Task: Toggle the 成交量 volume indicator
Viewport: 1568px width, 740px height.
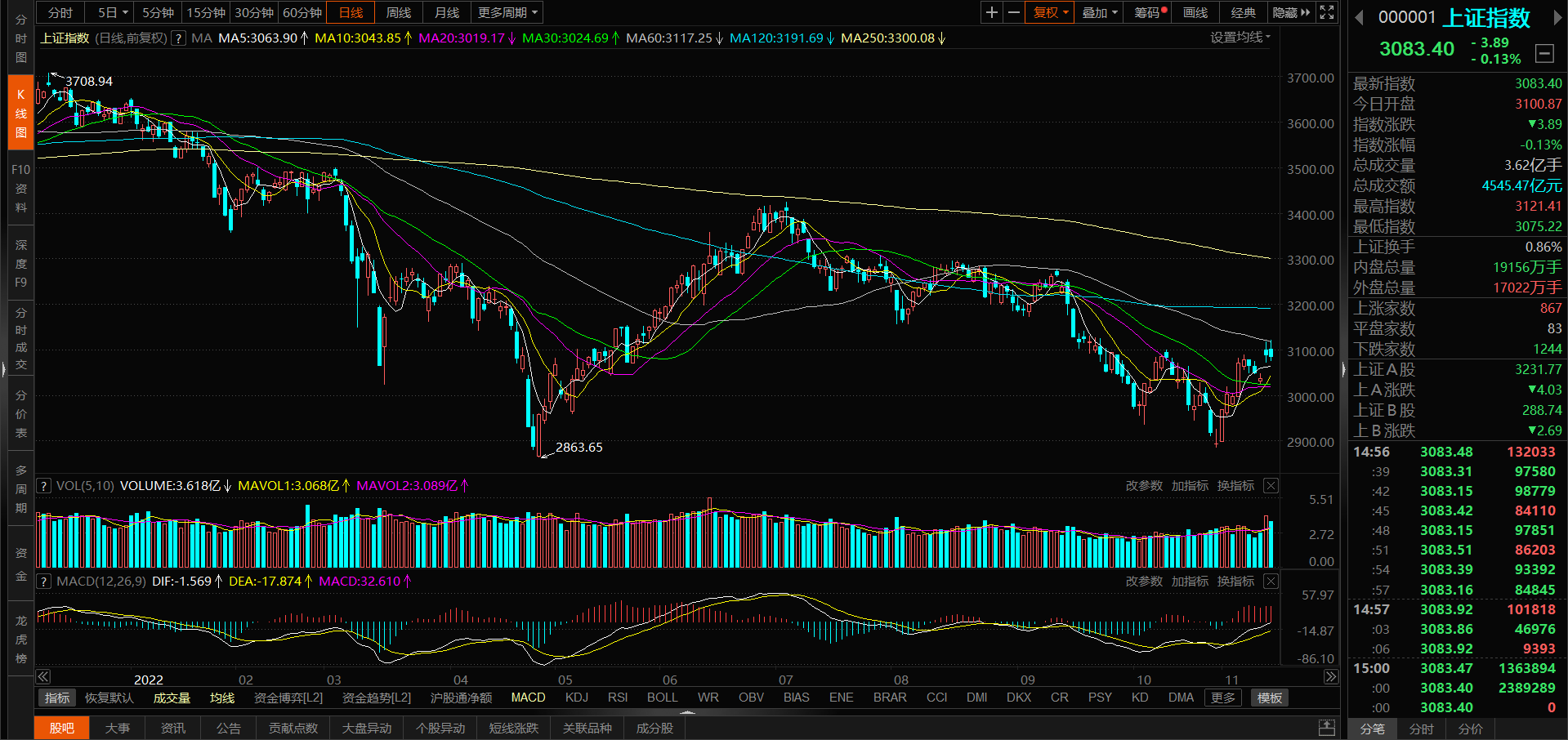Action: (172, 698)
